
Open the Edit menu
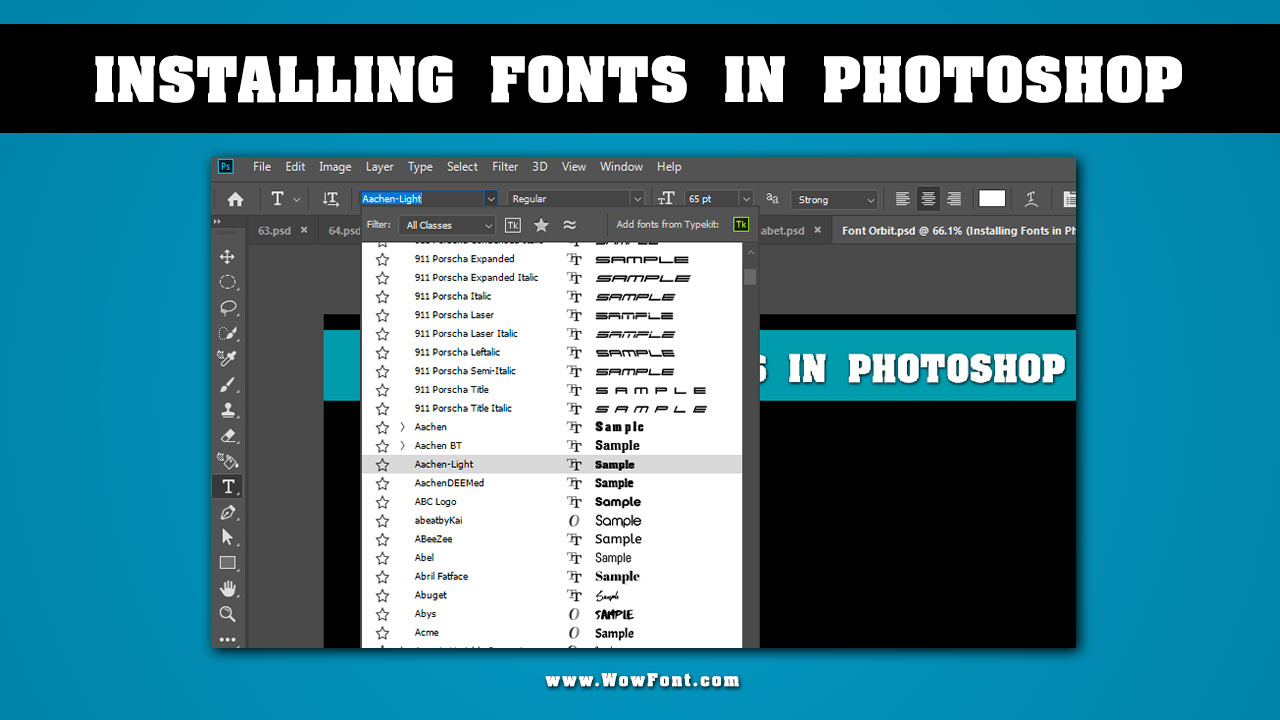pyautogui.click(x=295, y=167)
